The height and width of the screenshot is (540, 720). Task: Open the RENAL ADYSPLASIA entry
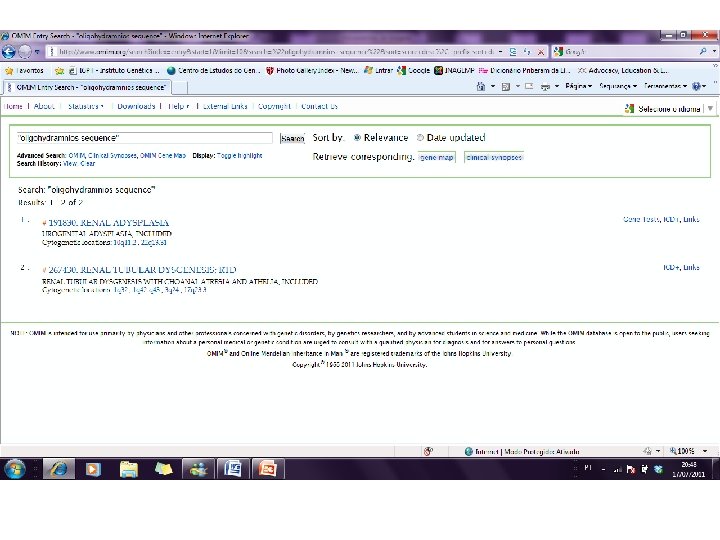[x=108, y=223]
